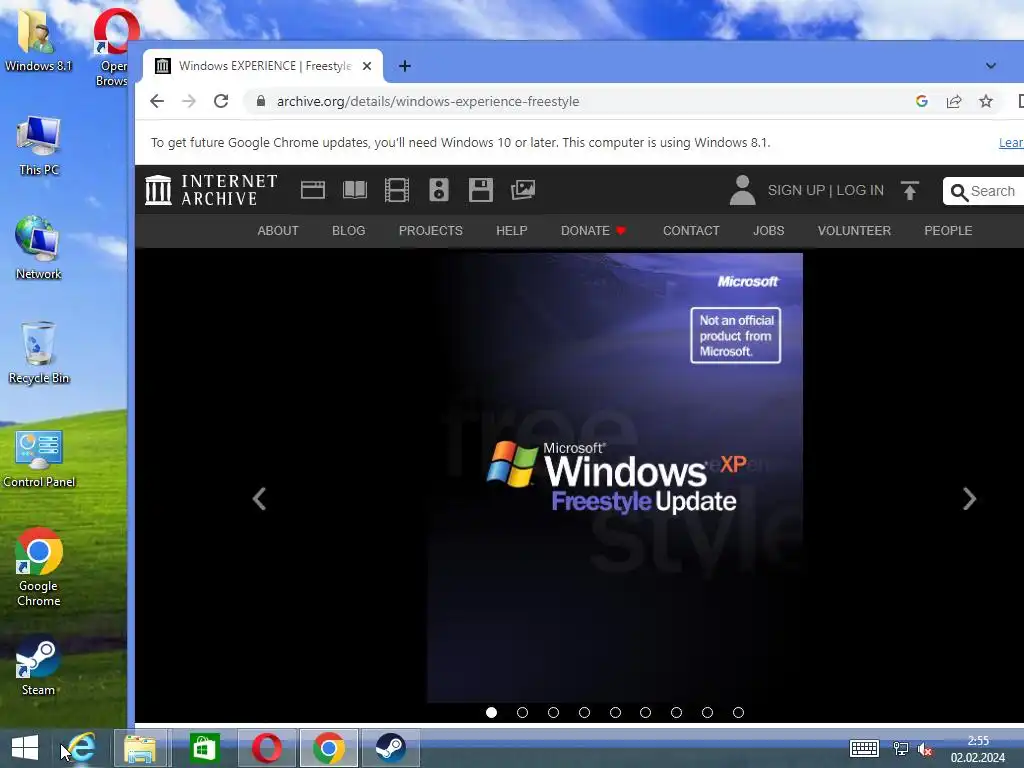1024x768 pixels.
Task: Open the PROJECTS menu item
Action: coord(430,231)
